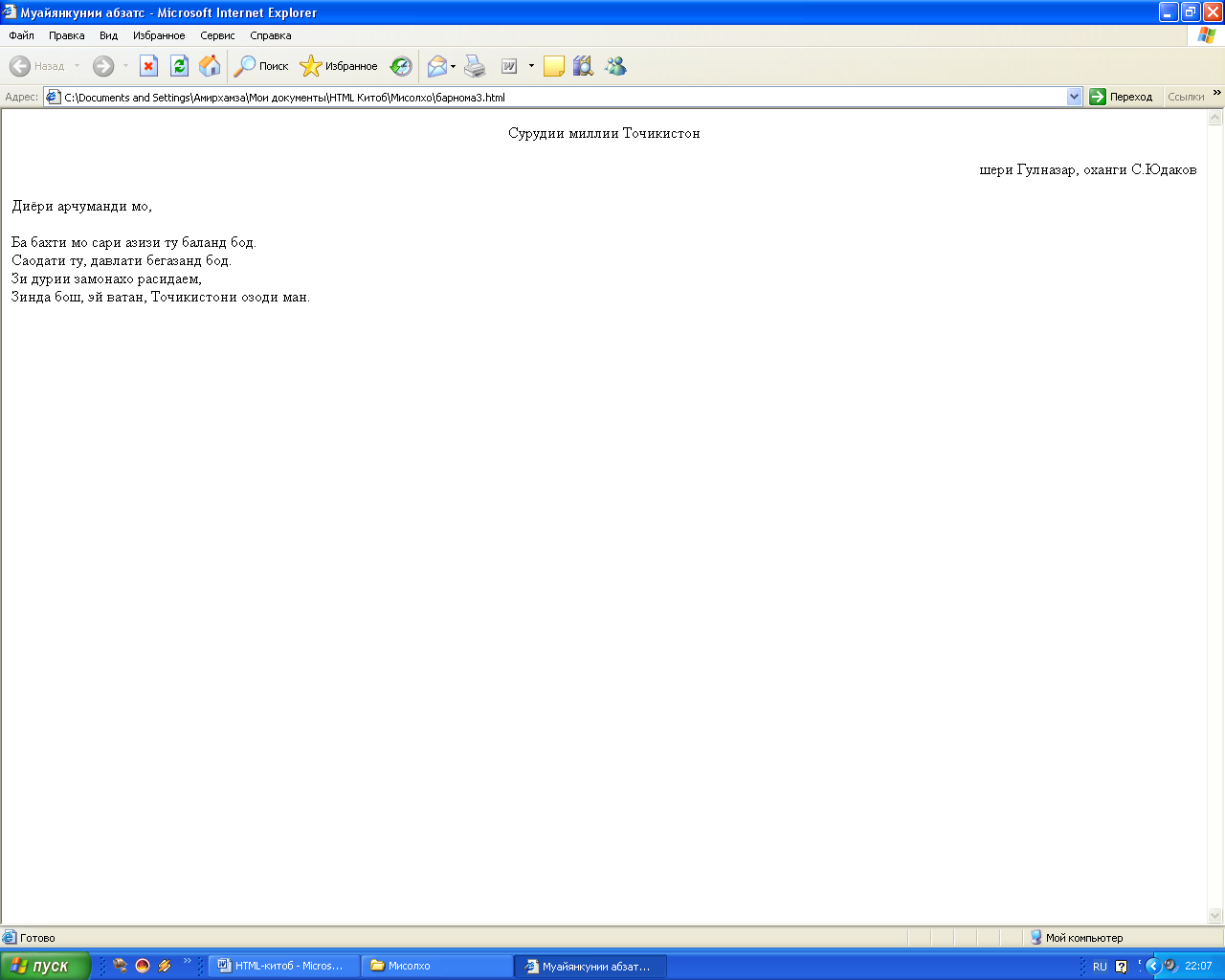The image size is (1225, 980).
Task: Open the Файл menu
Action: point(21,35)
